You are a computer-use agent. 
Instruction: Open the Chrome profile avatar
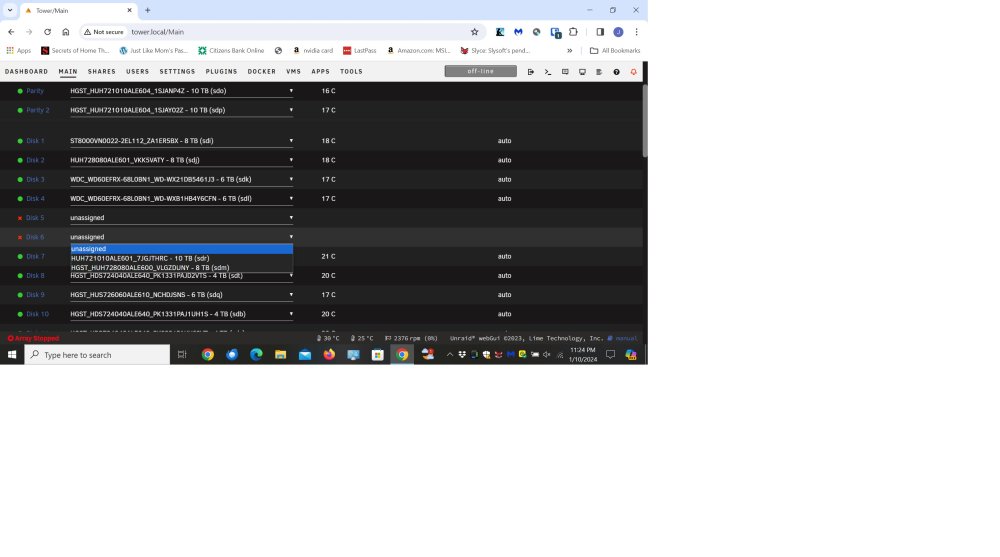(618, 32)
